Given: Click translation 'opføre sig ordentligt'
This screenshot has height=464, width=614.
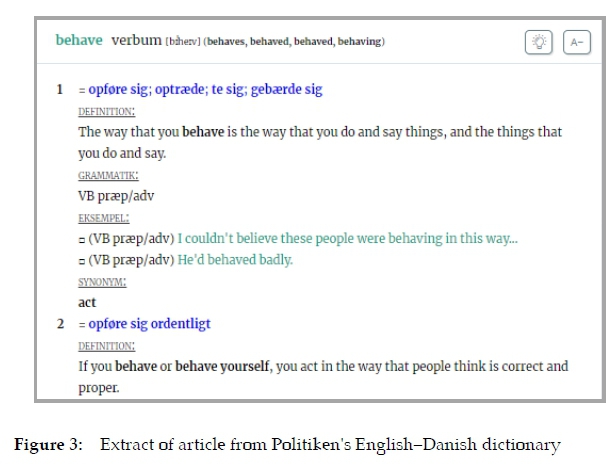Looking at the screenshot, I should [x=149, y=324].
